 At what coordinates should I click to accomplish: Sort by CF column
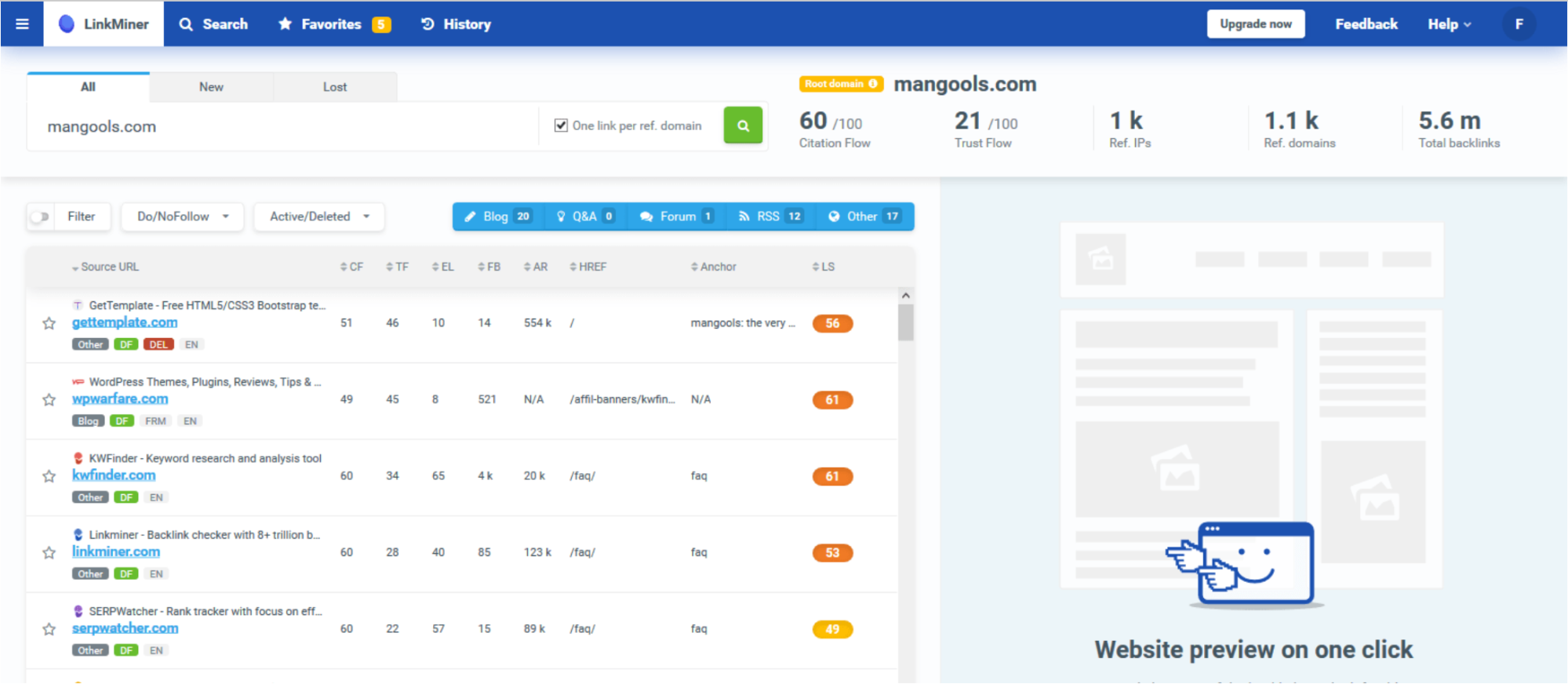[x=351, y=267]
